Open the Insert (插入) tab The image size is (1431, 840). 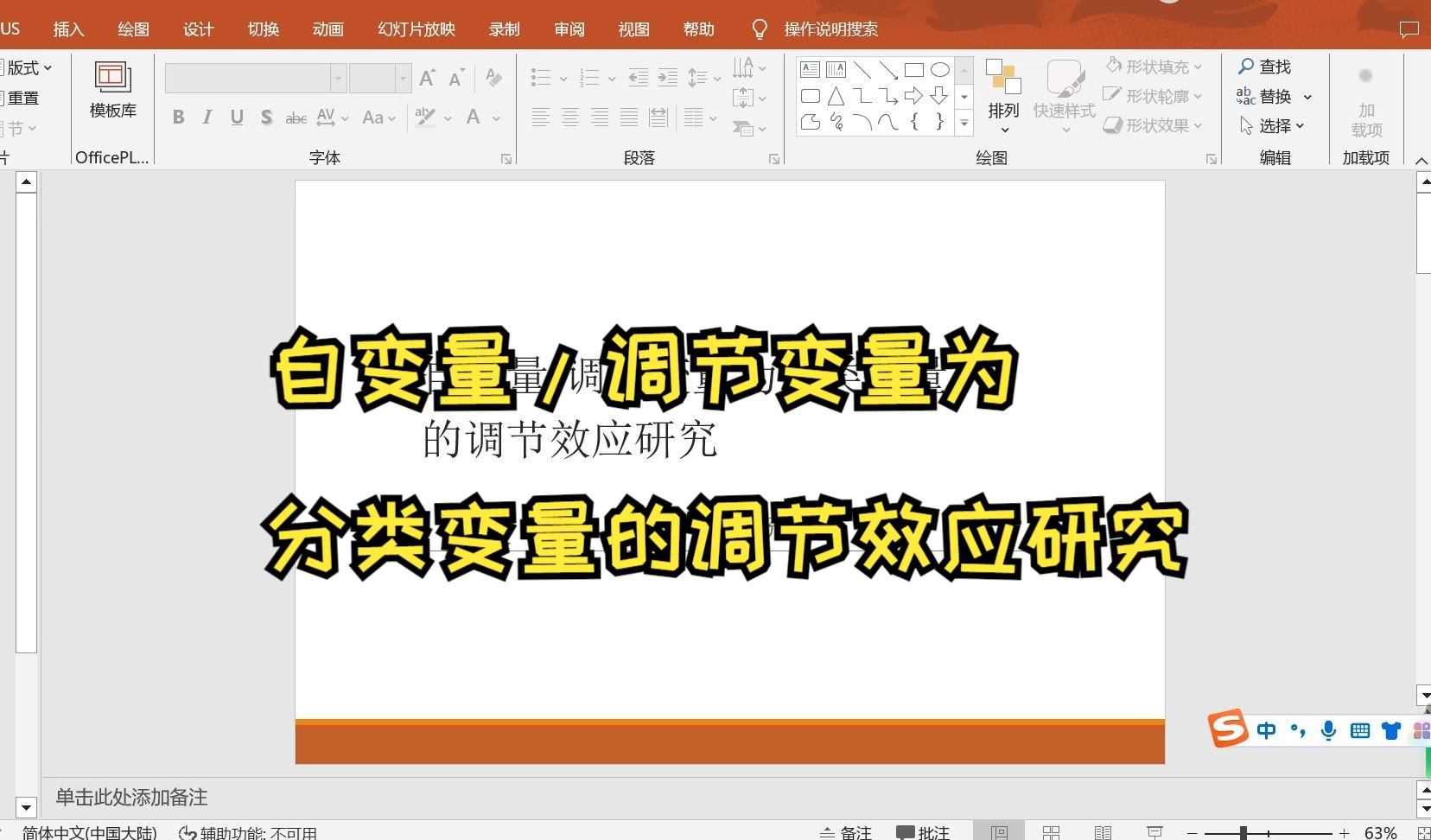coord(68,29)
